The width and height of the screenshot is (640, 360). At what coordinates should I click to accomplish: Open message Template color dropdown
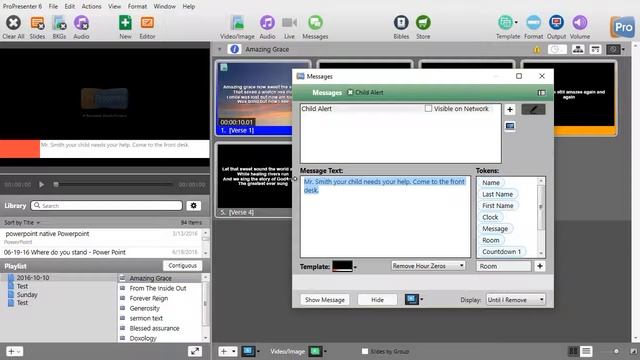coord(355,267)
